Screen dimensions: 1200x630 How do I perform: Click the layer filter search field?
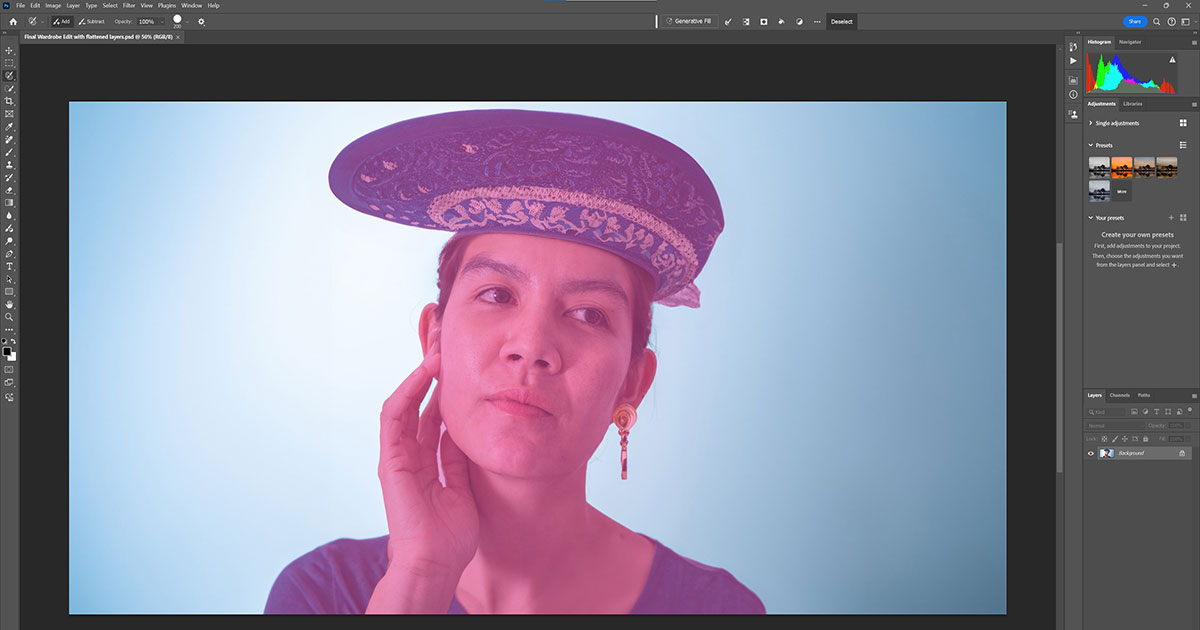coord(1100,412)
